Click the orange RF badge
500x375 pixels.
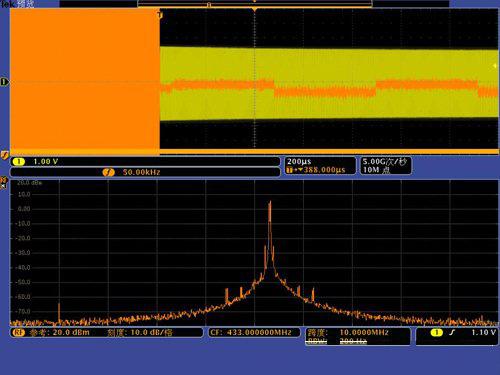click(x=18, y=332)
